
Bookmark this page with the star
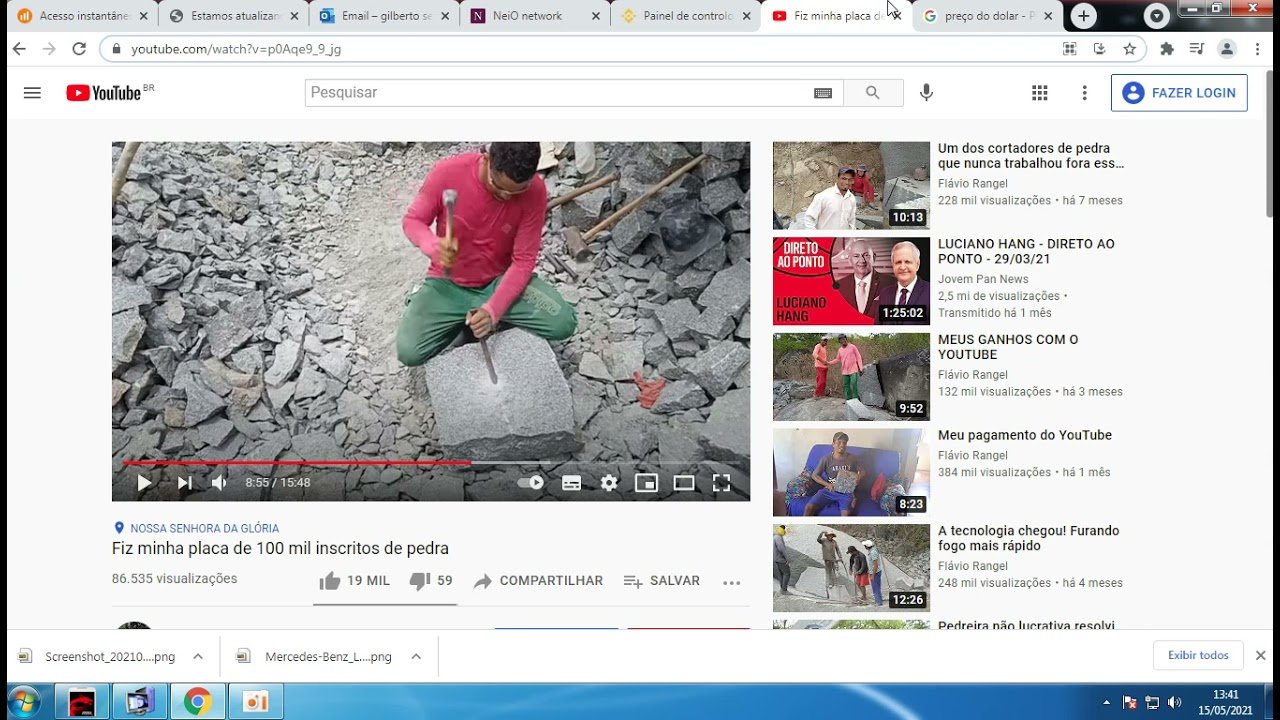(1130, 49)
